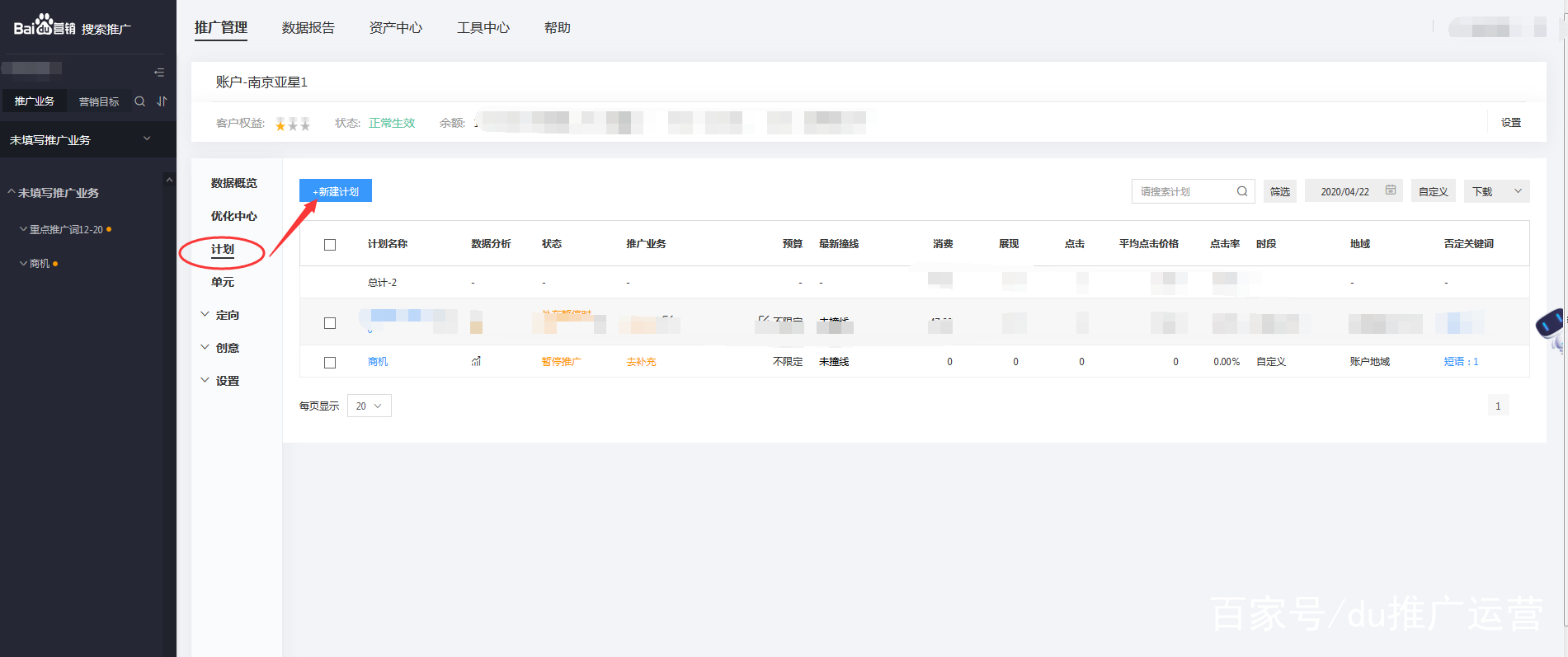Click the 去补充 link in the 商机 row
Screen dimensions: 1568x657
click(x=641, y=362)
